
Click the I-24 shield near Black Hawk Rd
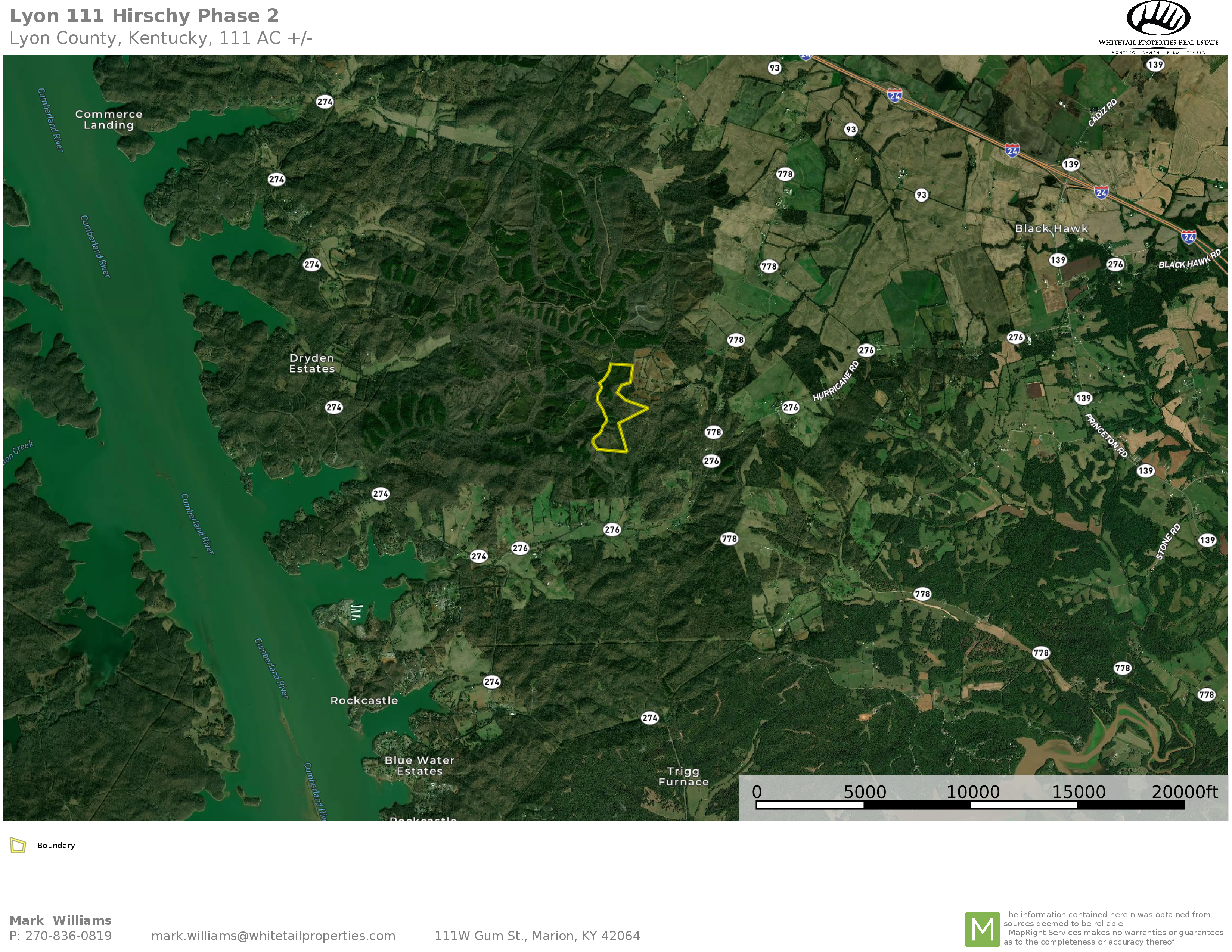1189,237
